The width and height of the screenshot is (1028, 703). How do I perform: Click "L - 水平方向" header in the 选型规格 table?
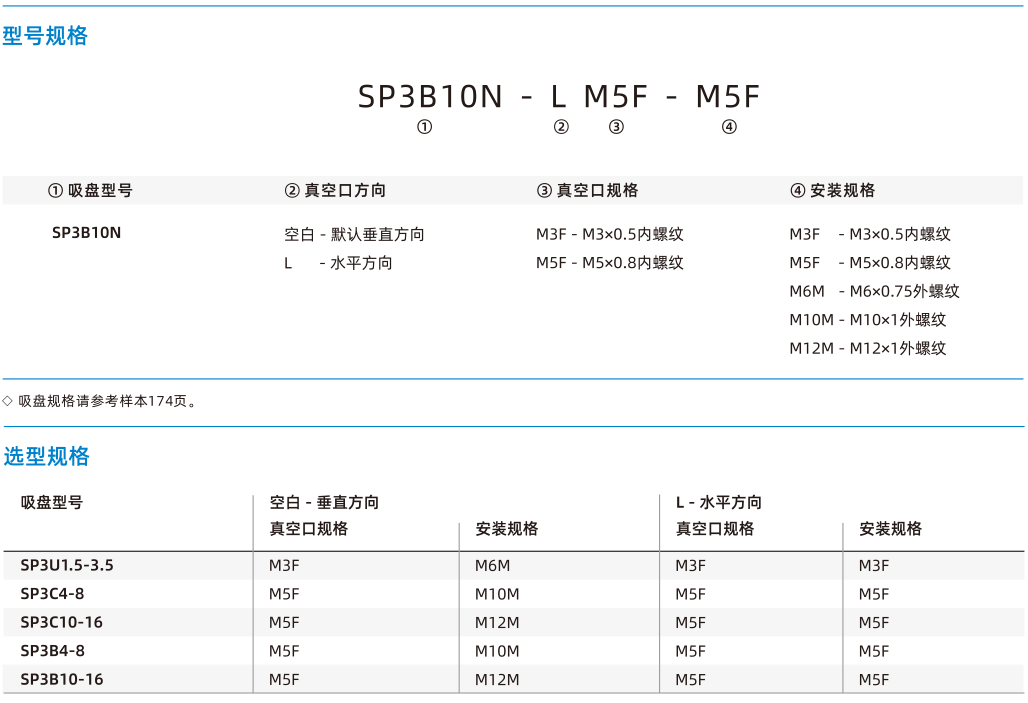[719, 502]
